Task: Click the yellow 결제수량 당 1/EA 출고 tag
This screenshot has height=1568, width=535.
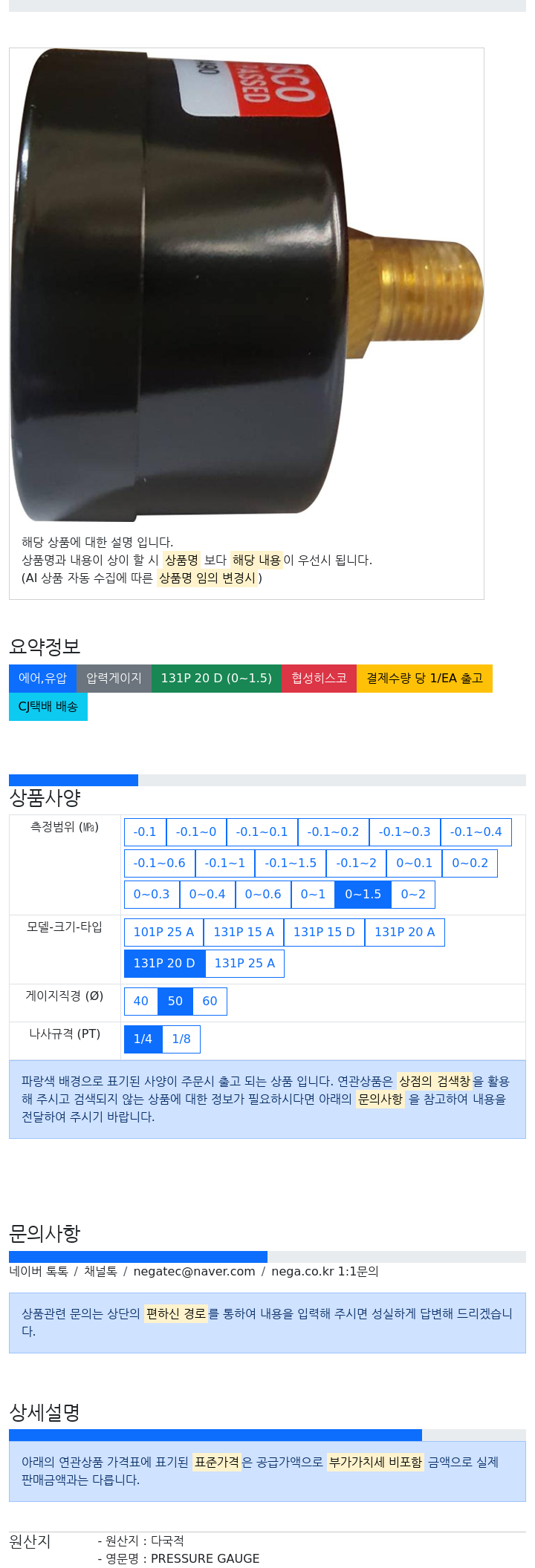Action: click(424, 679)
